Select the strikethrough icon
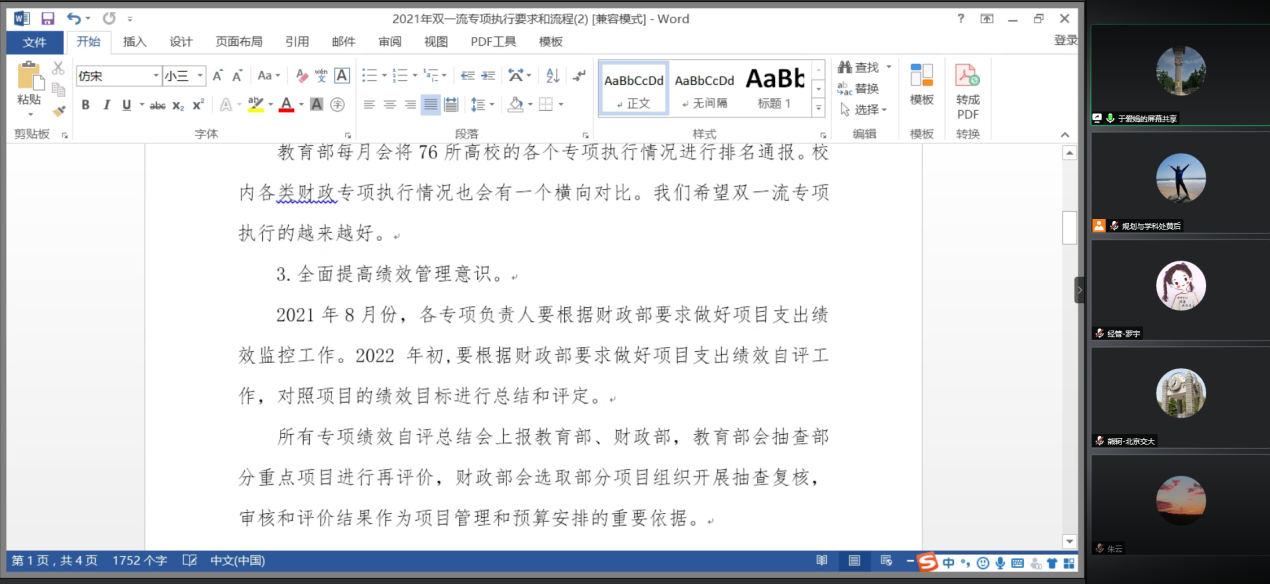Viewport: 1270px width, 584px height. (x=158, y=105)
